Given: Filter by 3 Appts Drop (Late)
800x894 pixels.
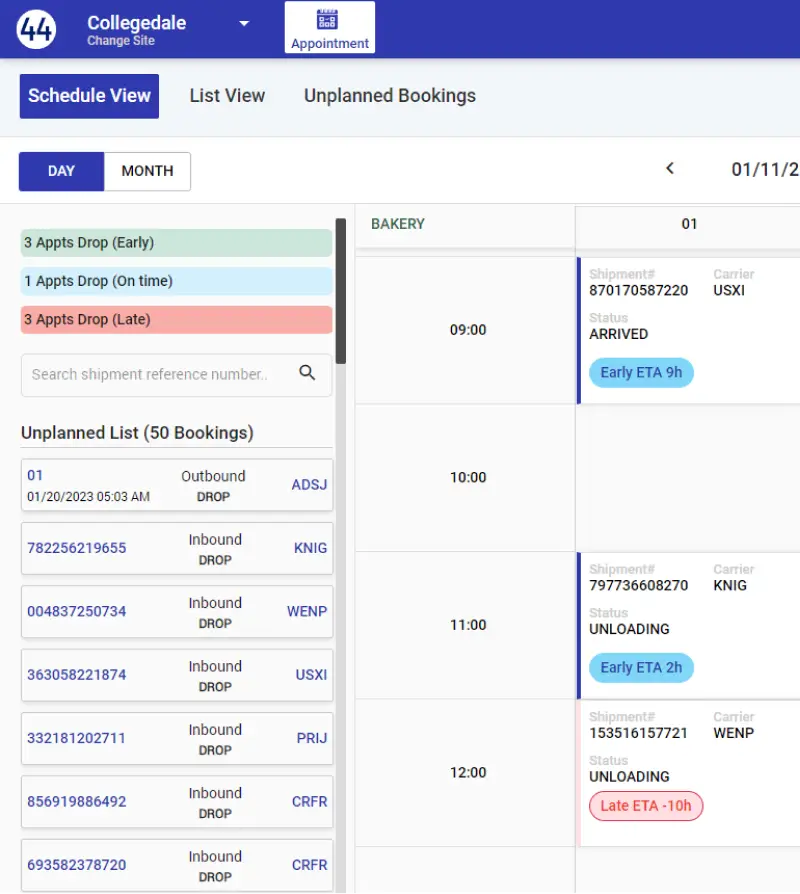Looking at the screenshot, I should (176, 319).
